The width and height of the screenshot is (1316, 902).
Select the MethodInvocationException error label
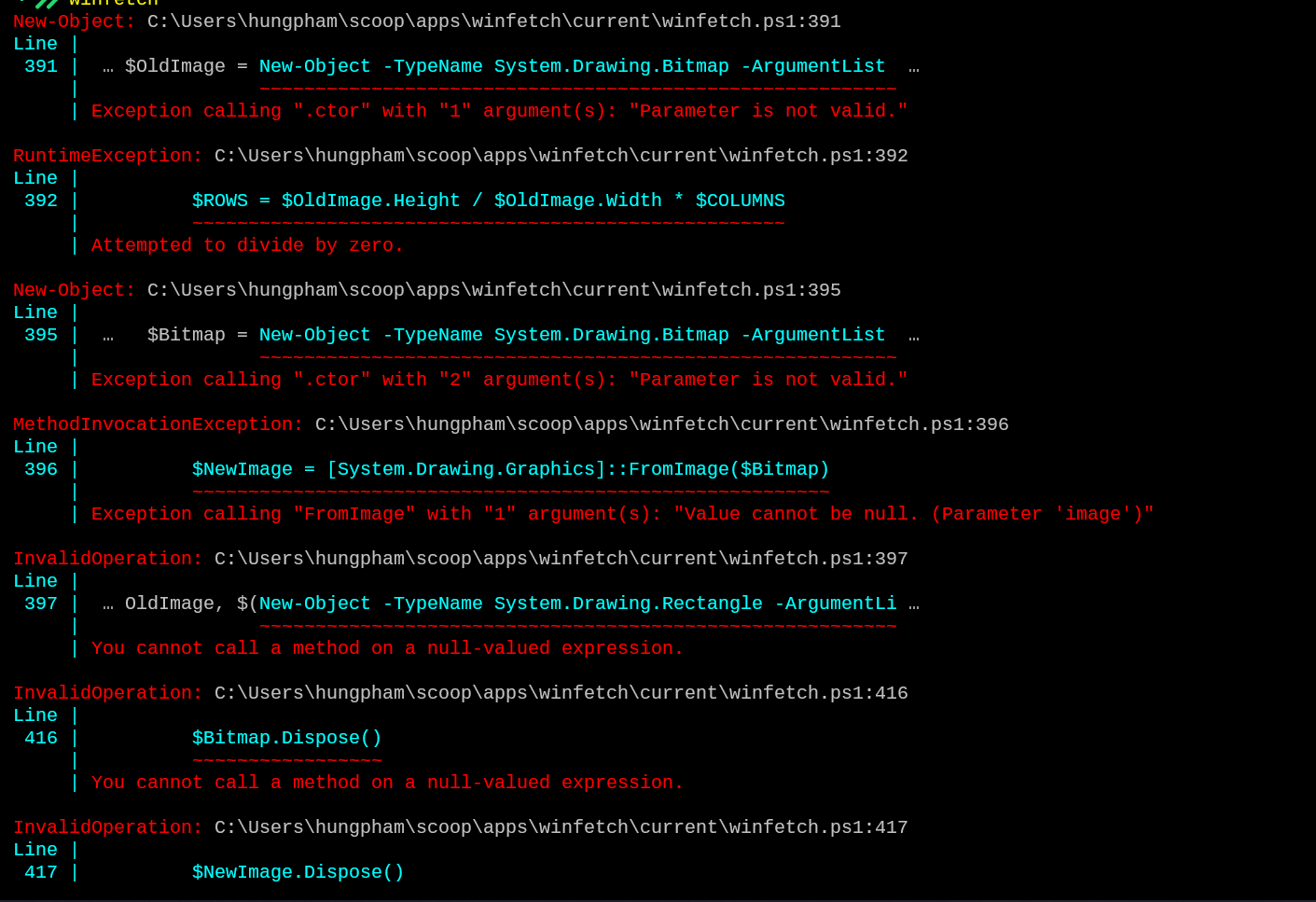coord(153,424)
